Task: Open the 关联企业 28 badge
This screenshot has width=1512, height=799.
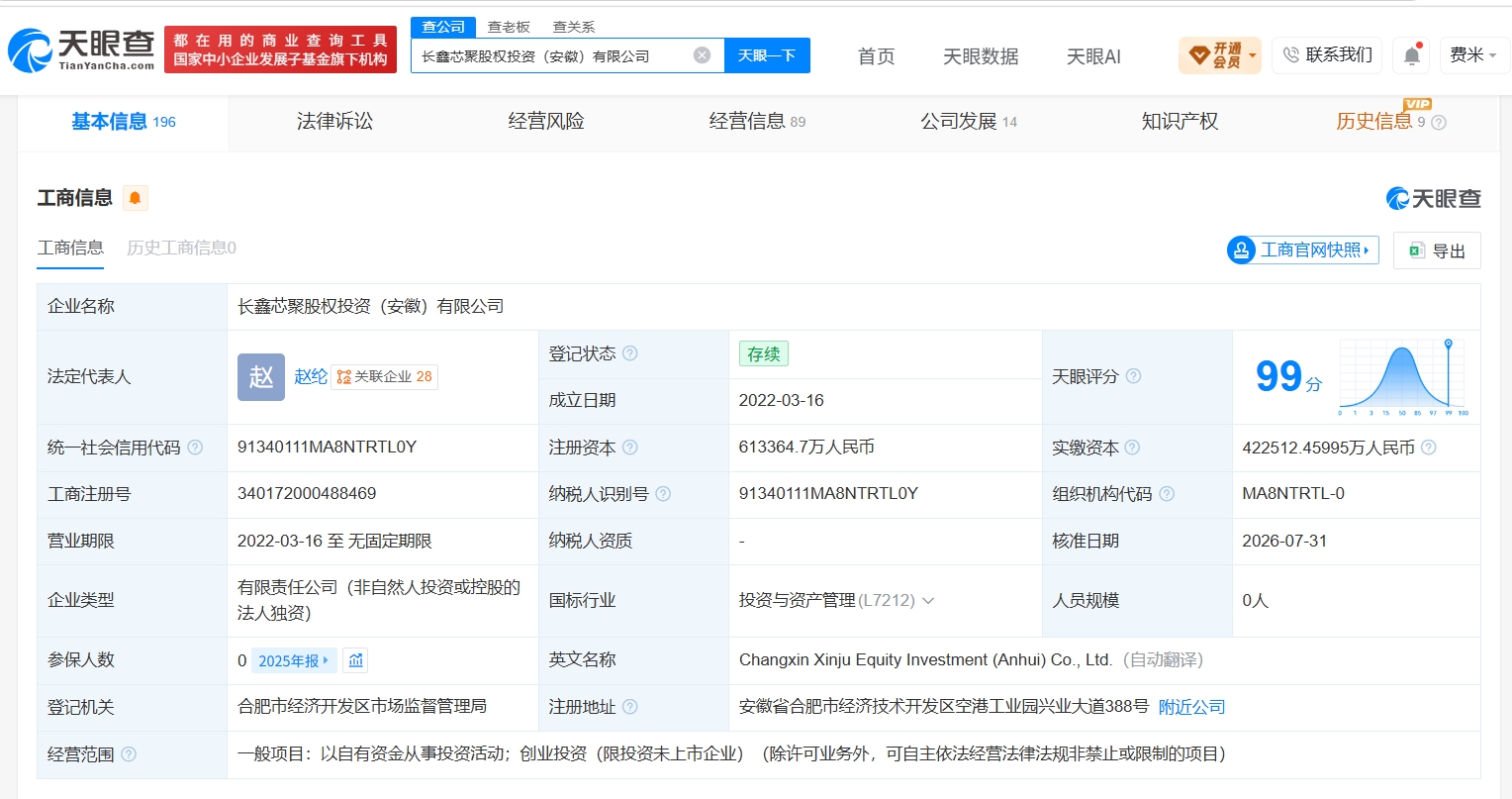Action: 384,377
